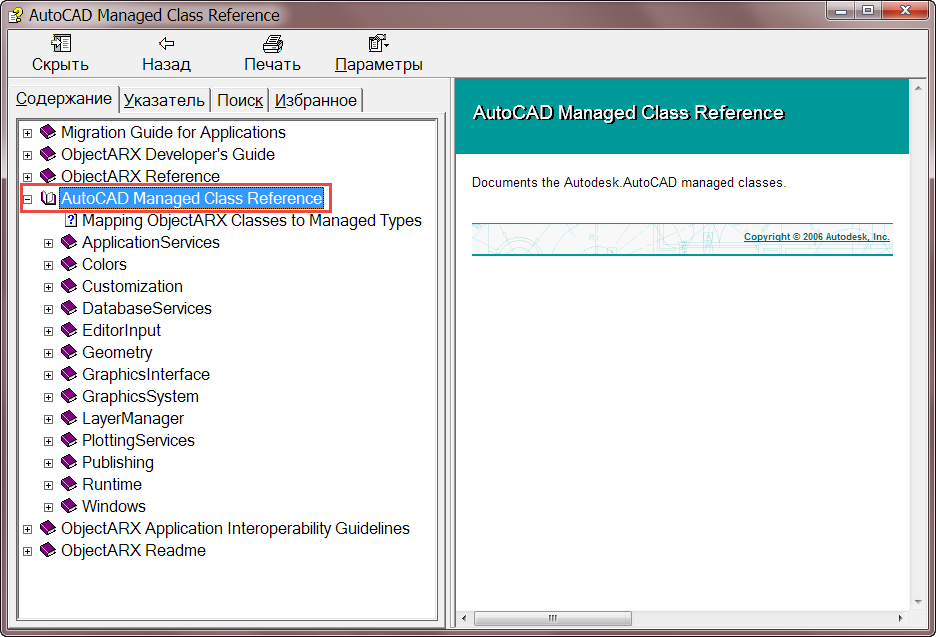Follow the Copyright 2006 Autodesk link
The width and height of the screenshot is (936, 637).
(x=817, y=237)
